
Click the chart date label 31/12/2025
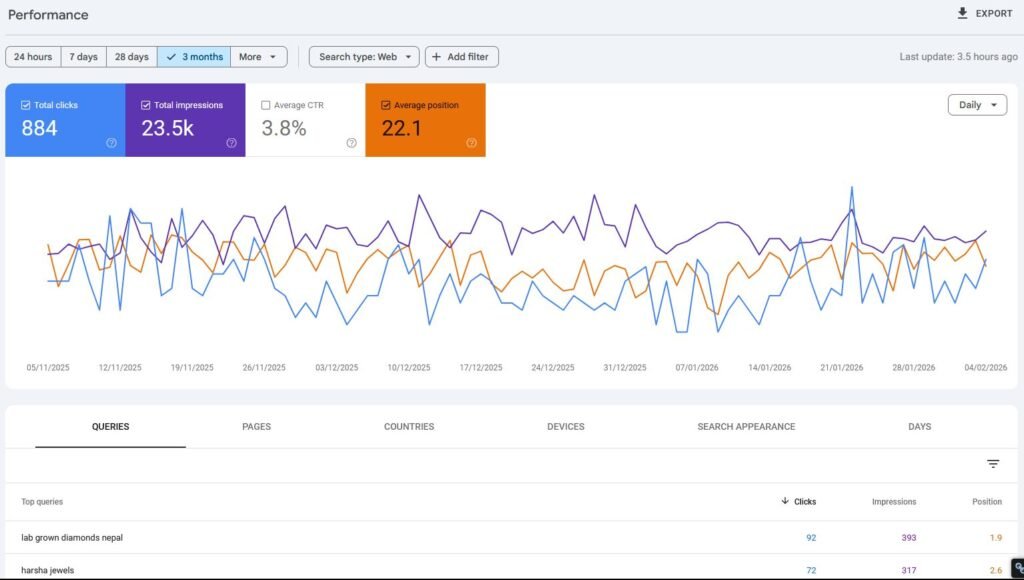[x=625, y=368]
